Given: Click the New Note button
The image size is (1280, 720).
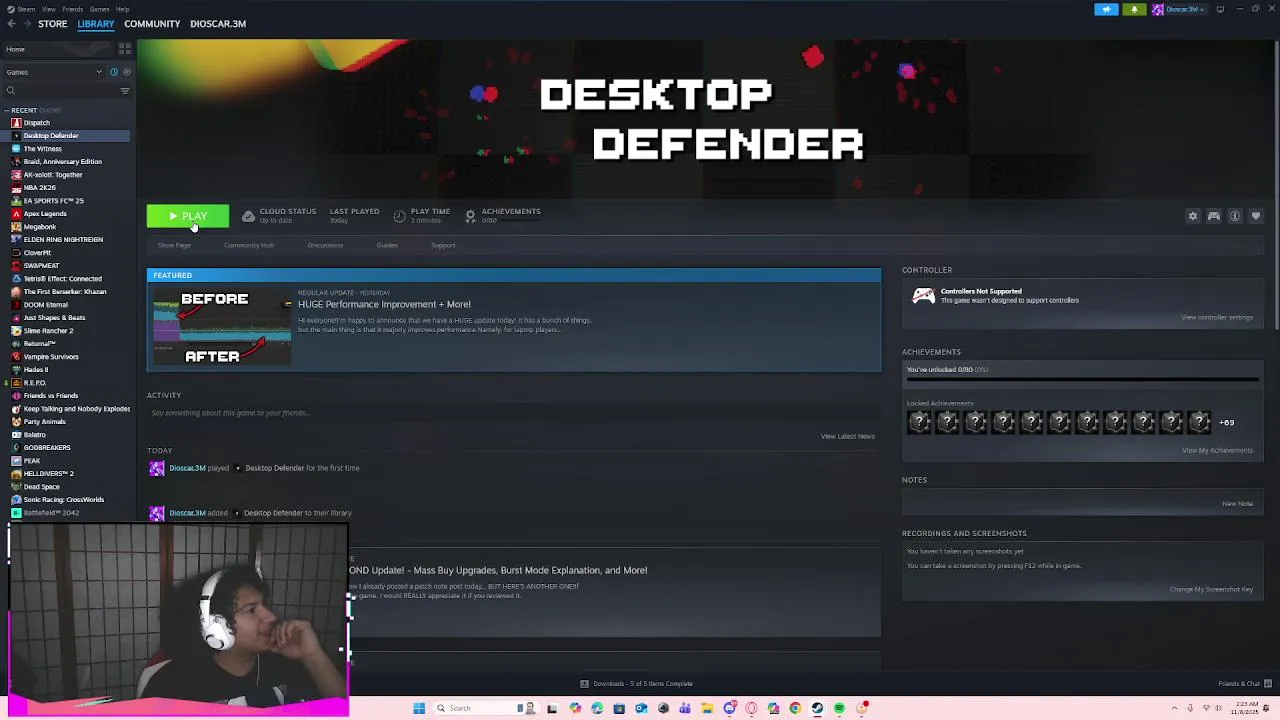Looking at the screenshot, I should (1237, 503).
